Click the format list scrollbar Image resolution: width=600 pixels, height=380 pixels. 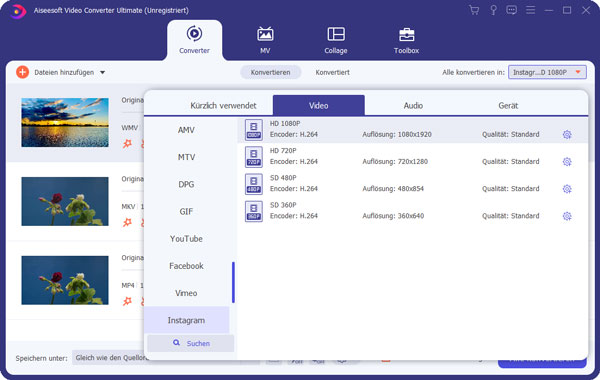[x=233, y=282]
